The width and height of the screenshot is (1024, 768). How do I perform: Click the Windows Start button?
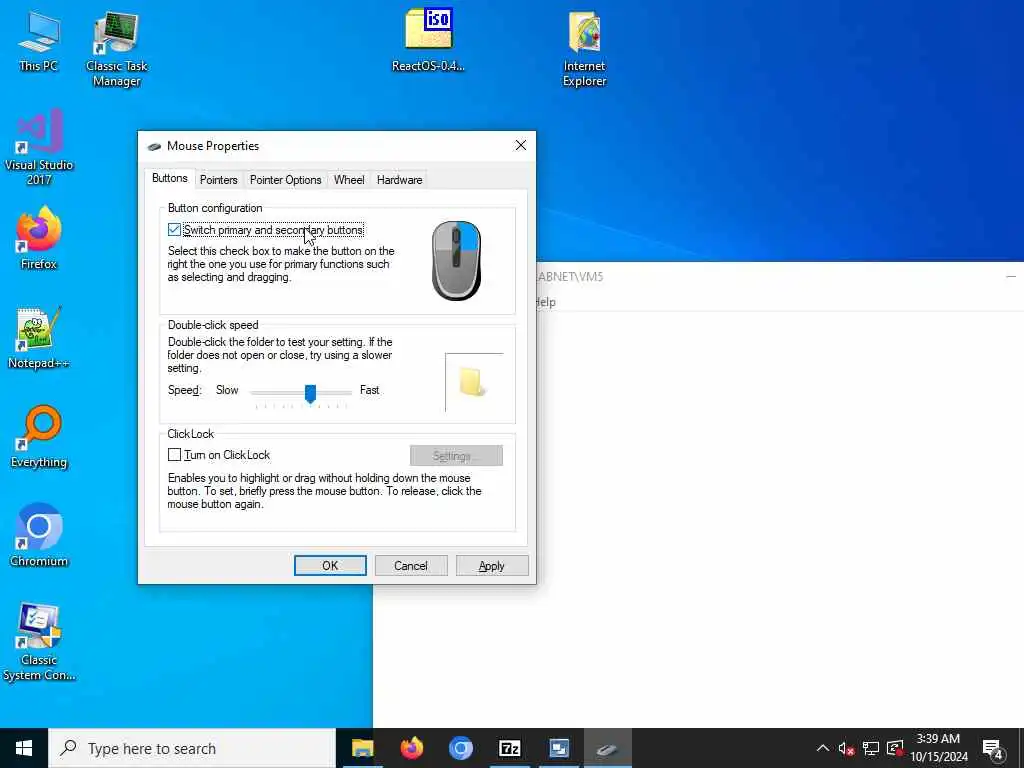pos(24,748)
